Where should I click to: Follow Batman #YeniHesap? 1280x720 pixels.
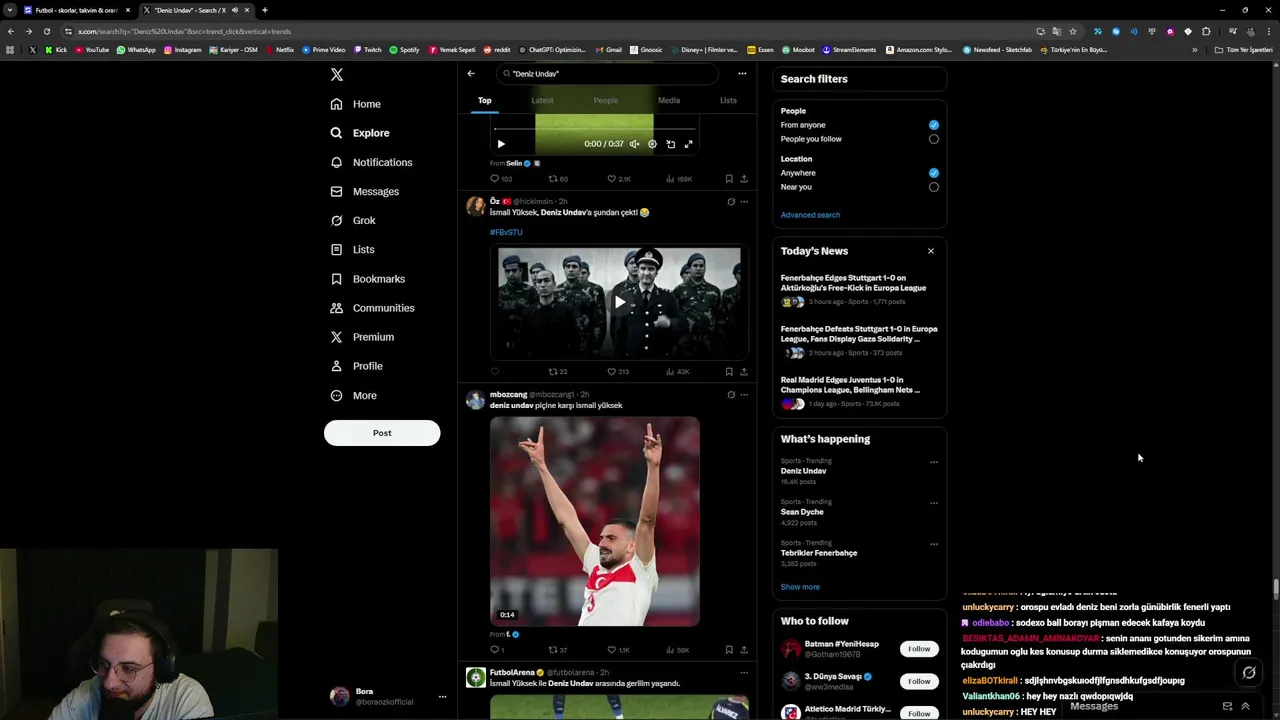pos(919,649)
